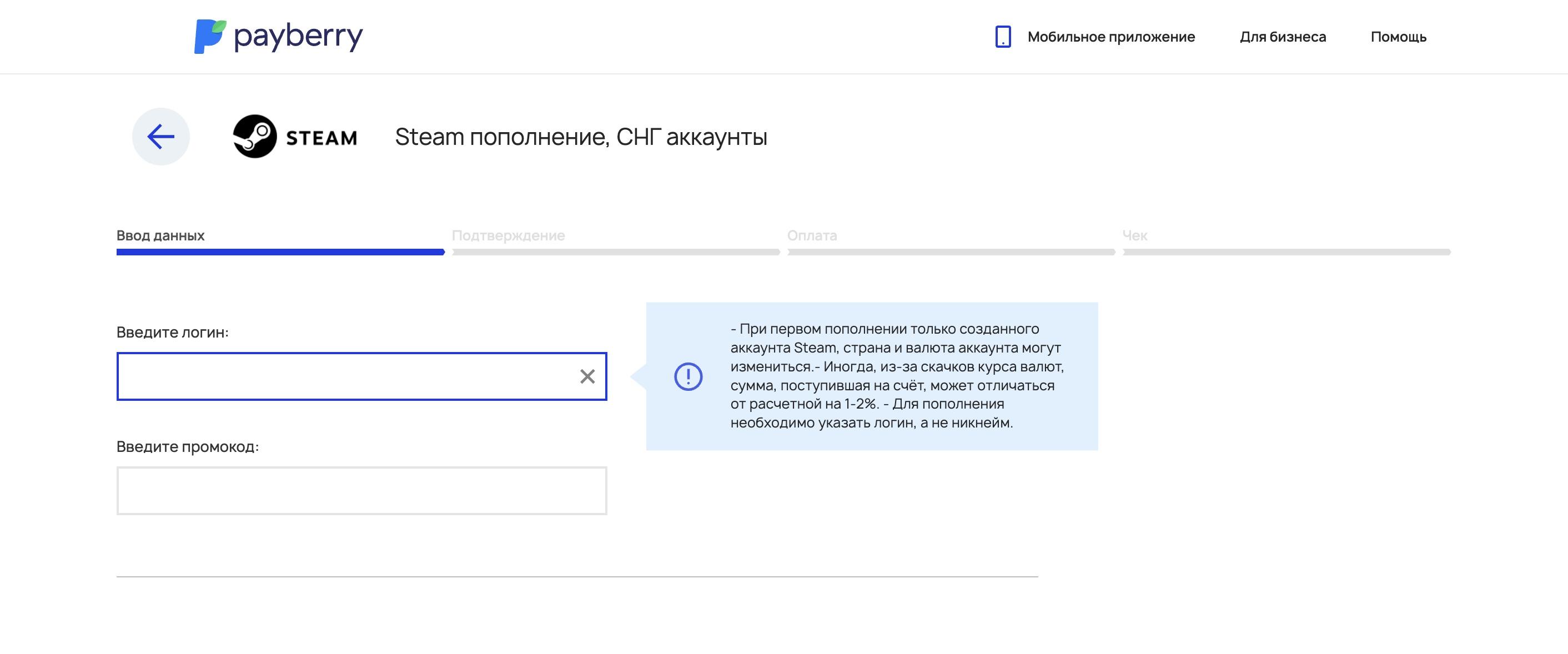Select the Подтверждение step
Screen dimensions: 1568x654
point(508,235)
